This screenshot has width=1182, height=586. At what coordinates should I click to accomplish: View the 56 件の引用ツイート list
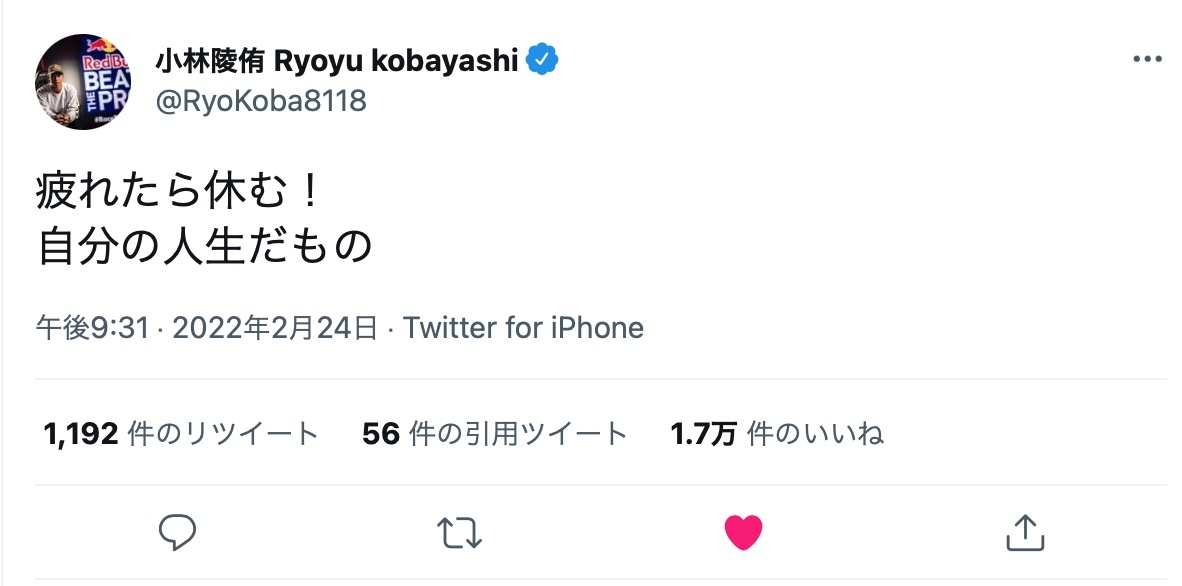pos(494,434)
